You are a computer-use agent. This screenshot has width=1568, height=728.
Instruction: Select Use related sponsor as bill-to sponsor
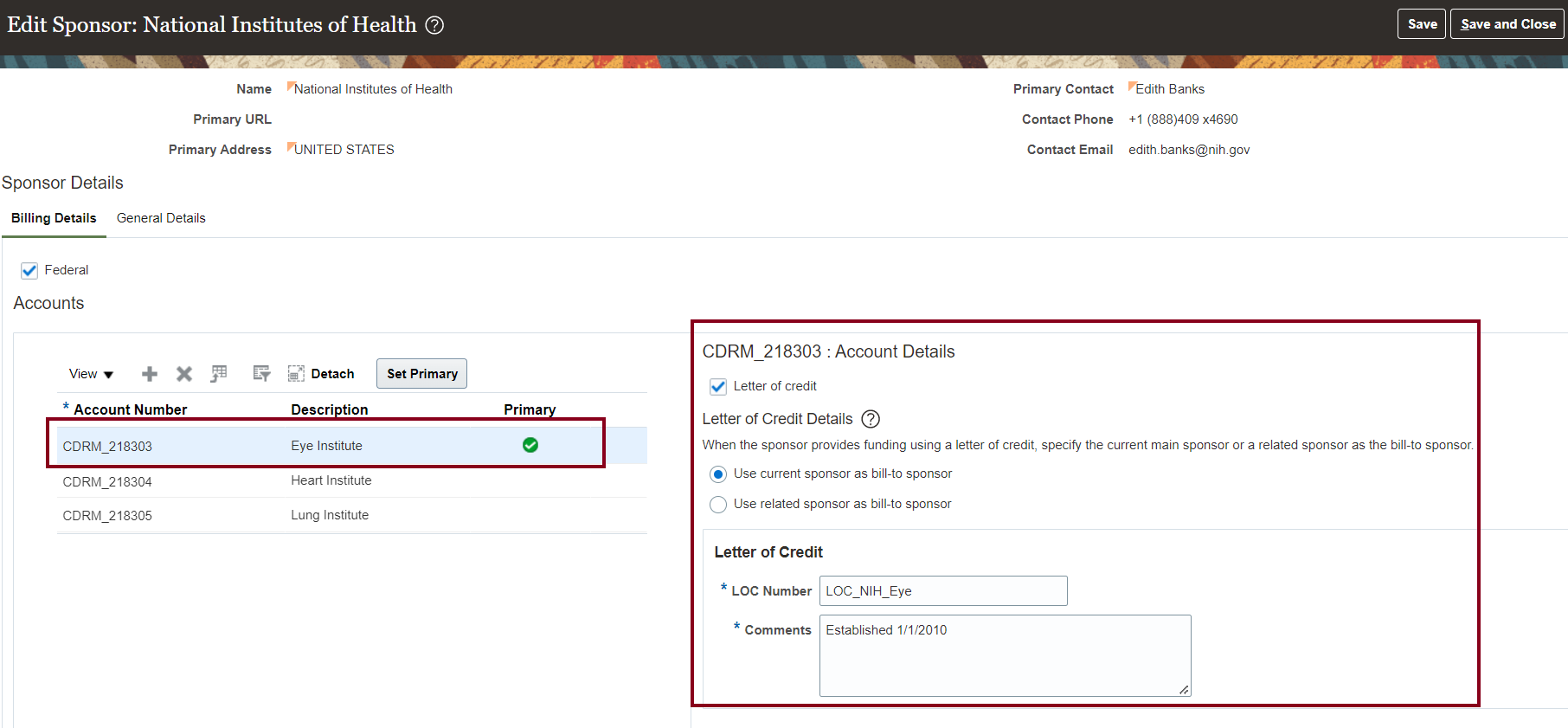click(x=718, y=505)
